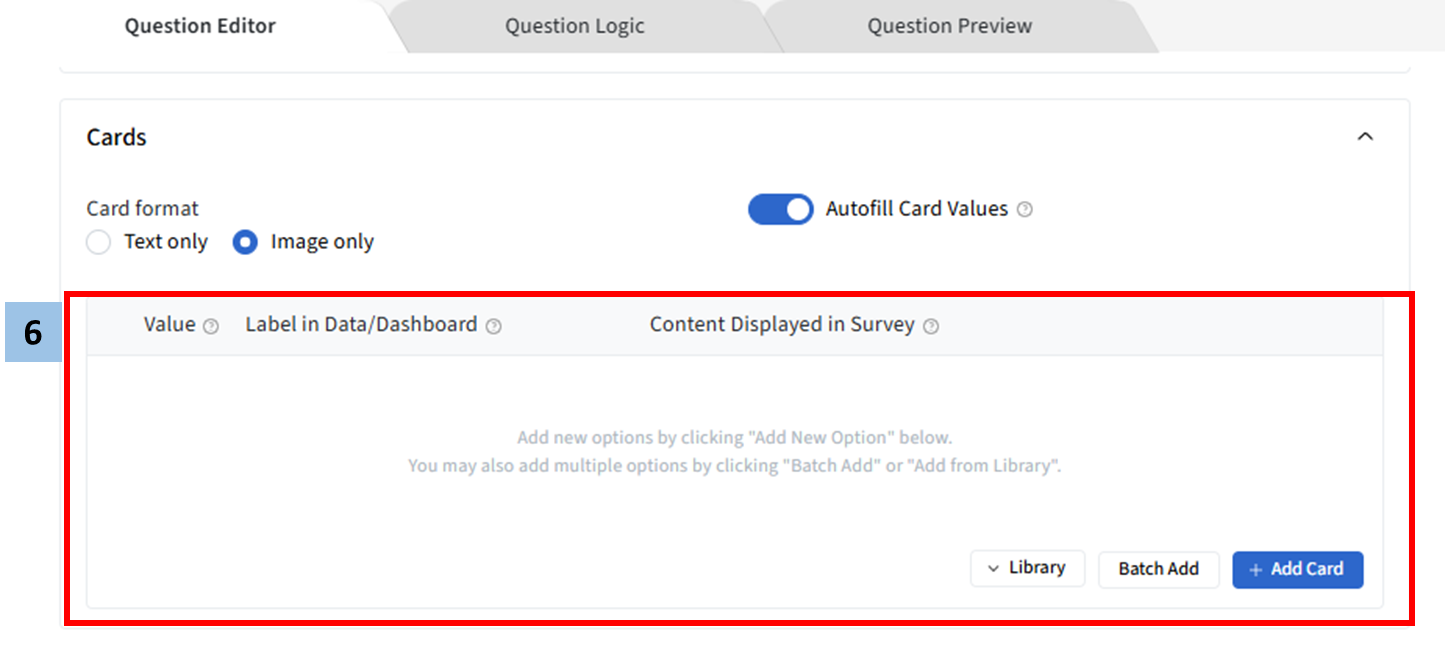Click the blue step number 6 badge
The image size is (1445, 645).
(x=33, y=332)
